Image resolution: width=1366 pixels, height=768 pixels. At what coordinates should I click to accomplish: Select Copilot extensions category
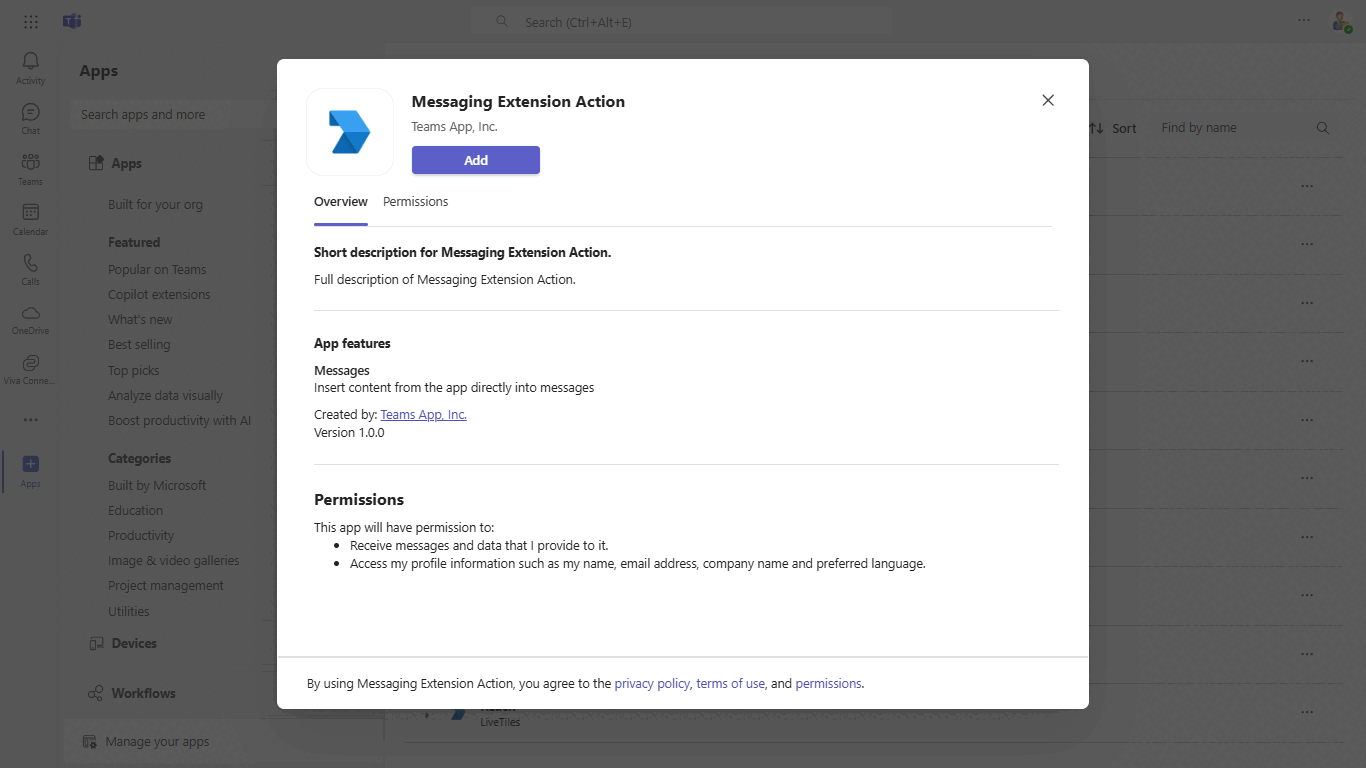point(159,295)
